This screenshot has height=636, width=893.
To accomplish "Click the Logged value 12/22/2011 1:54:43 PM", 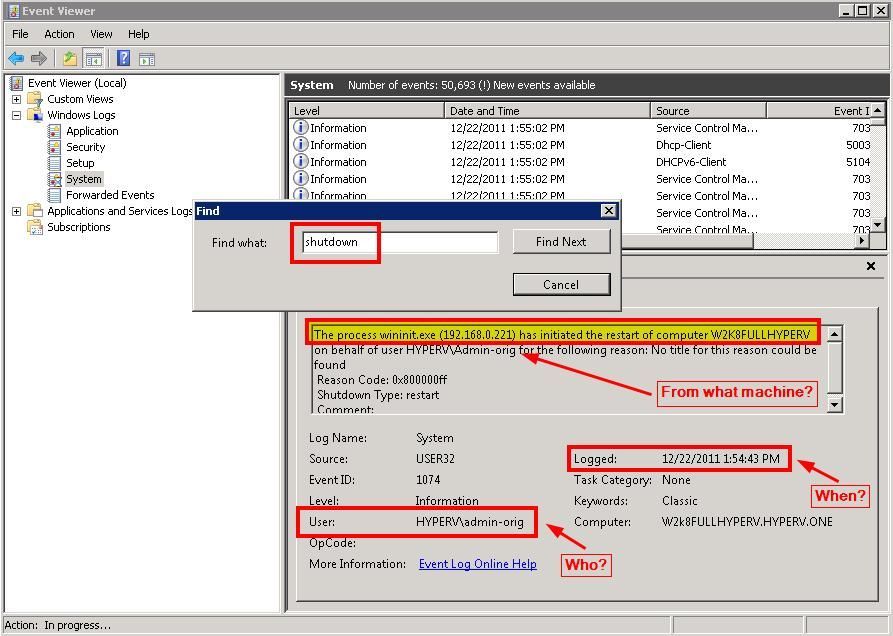I will point(720,459).
